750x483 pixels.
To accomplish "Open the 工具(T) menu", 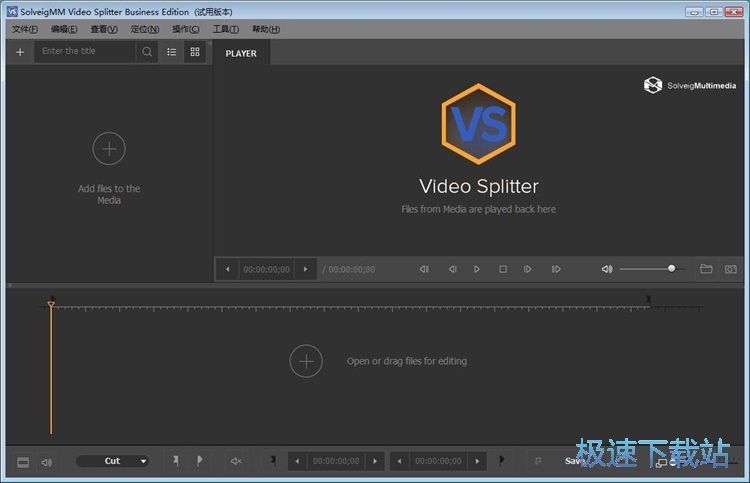I will [x=225, y=29].
